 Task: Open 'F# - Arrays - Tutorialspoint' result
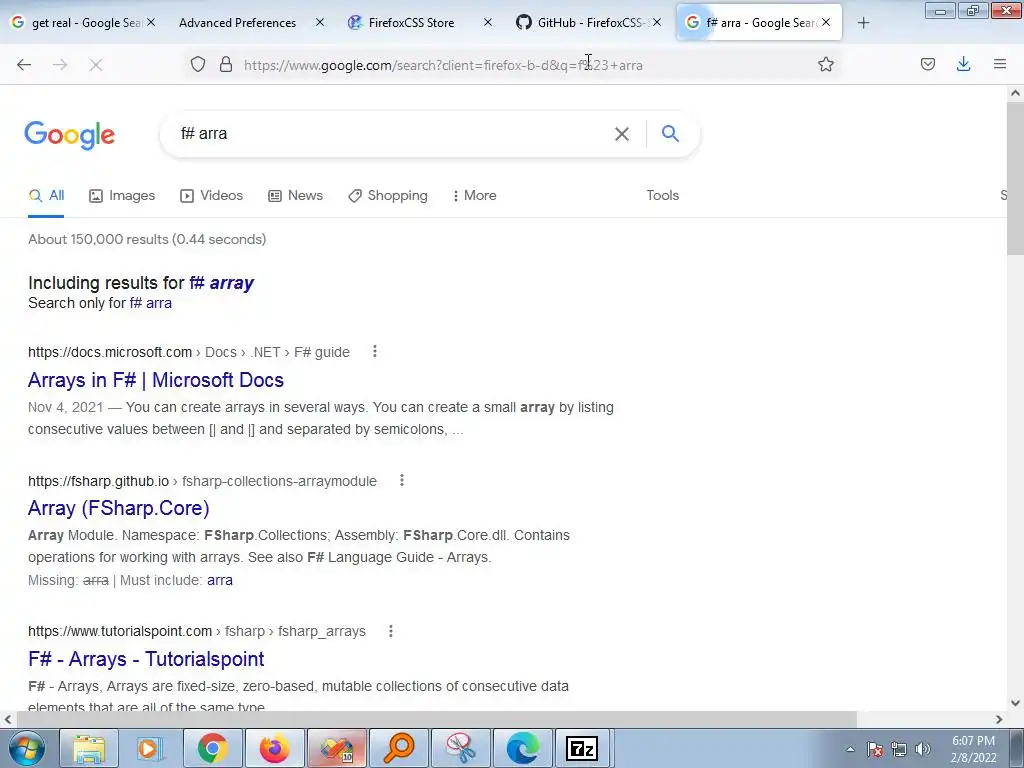pos(146,659)
